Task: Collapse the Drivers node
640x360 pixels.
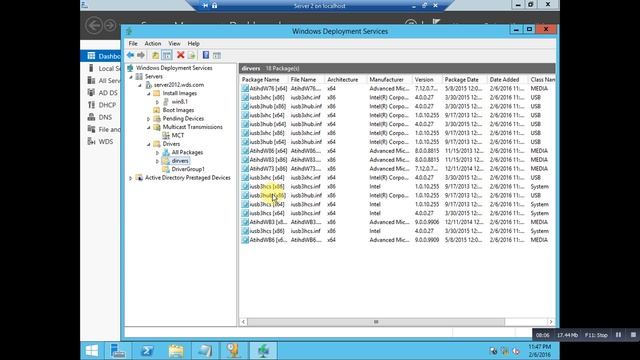Action: (x=149, y=144)
